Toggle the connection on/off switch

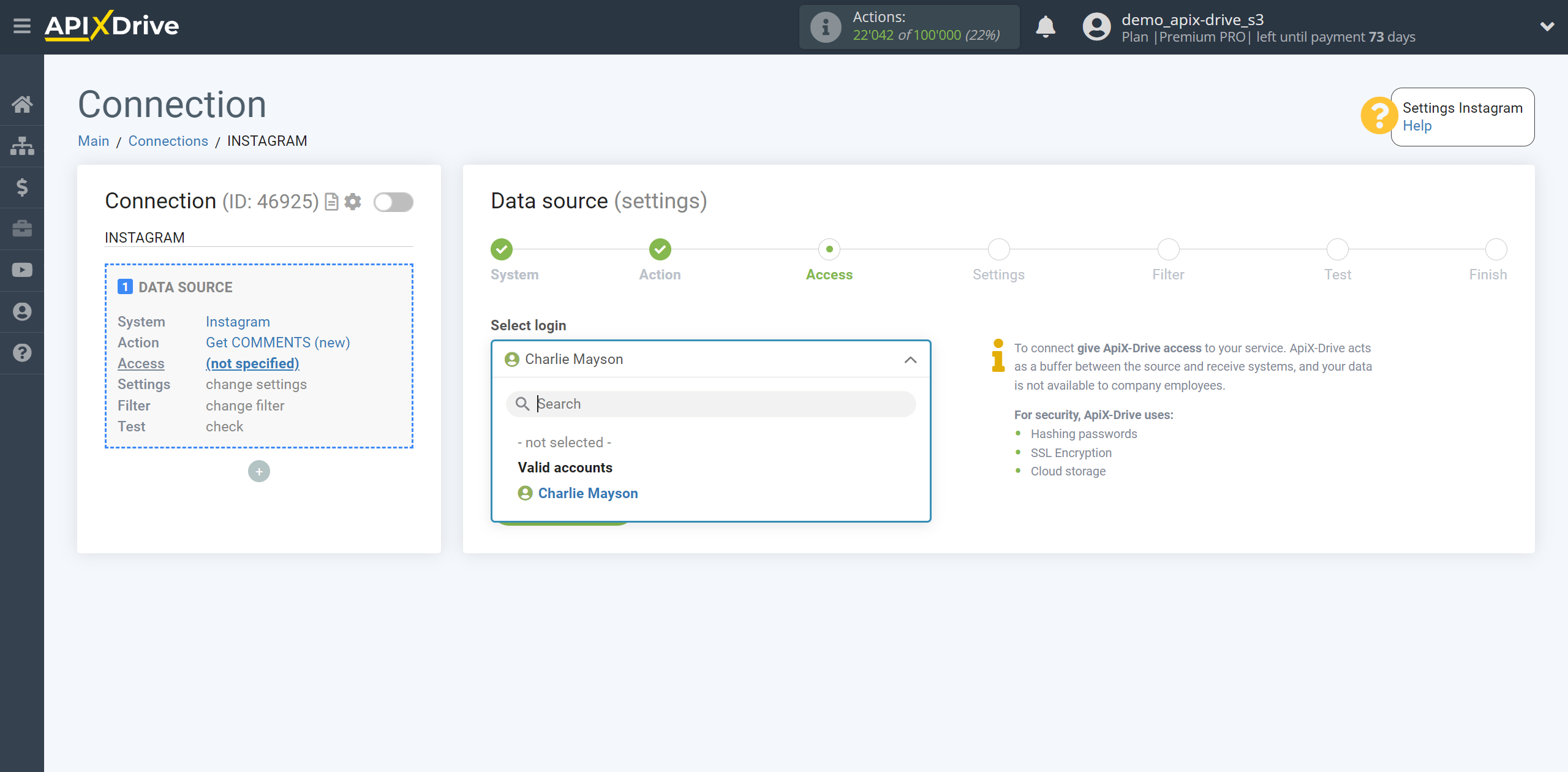coord(393,202)
